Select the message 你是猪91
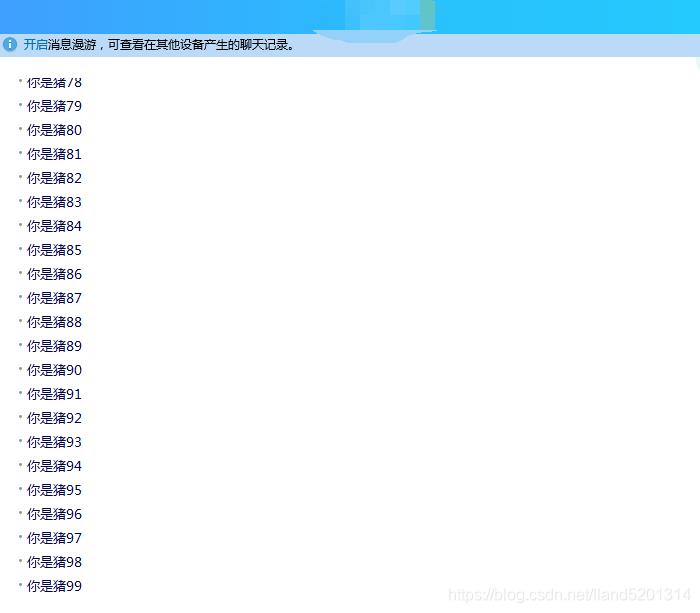This screenshot has height=613, width=700. pyautogui.click(x=54, y=394)
